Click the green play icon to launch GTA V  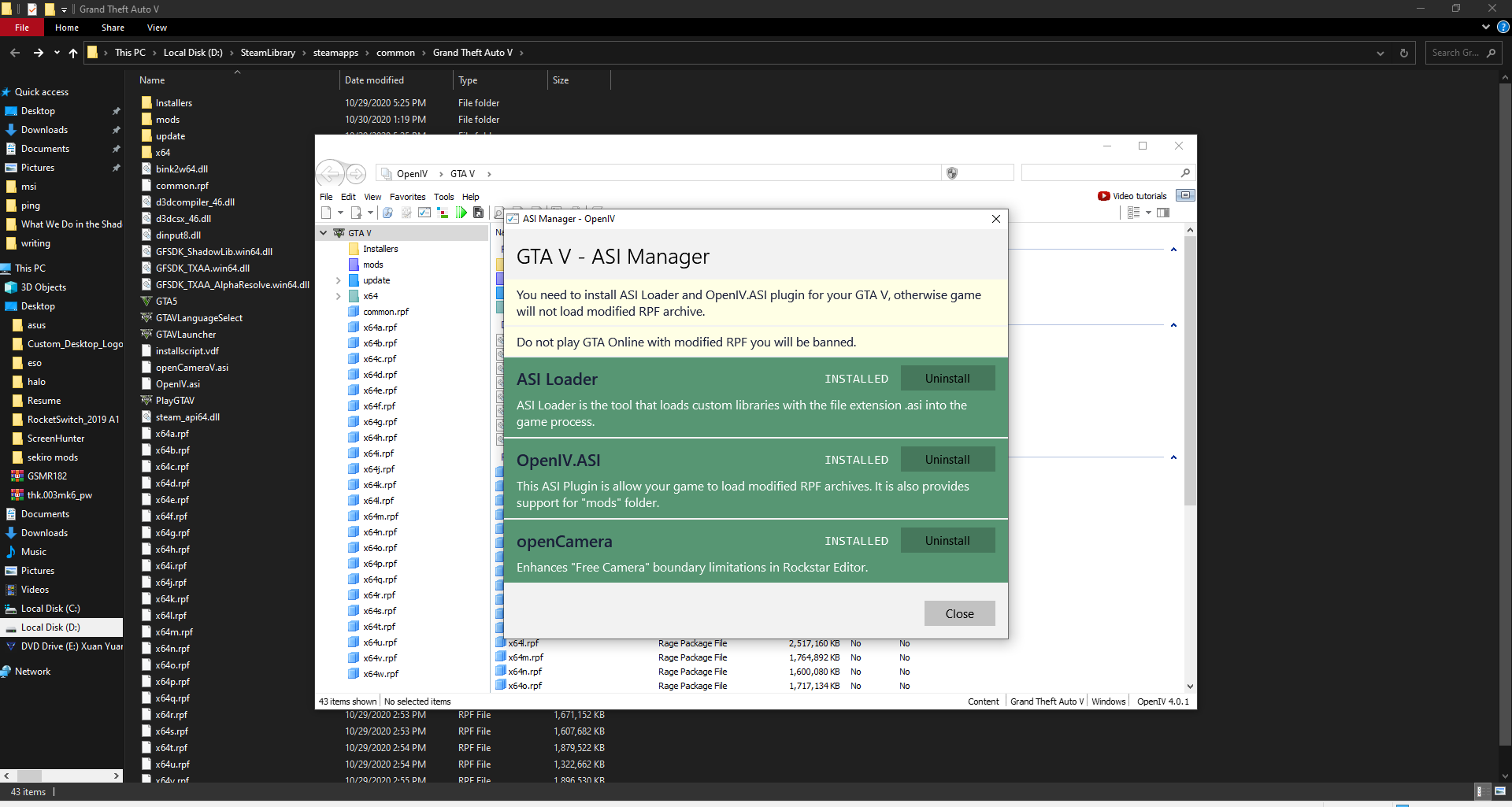coord(461,213)
